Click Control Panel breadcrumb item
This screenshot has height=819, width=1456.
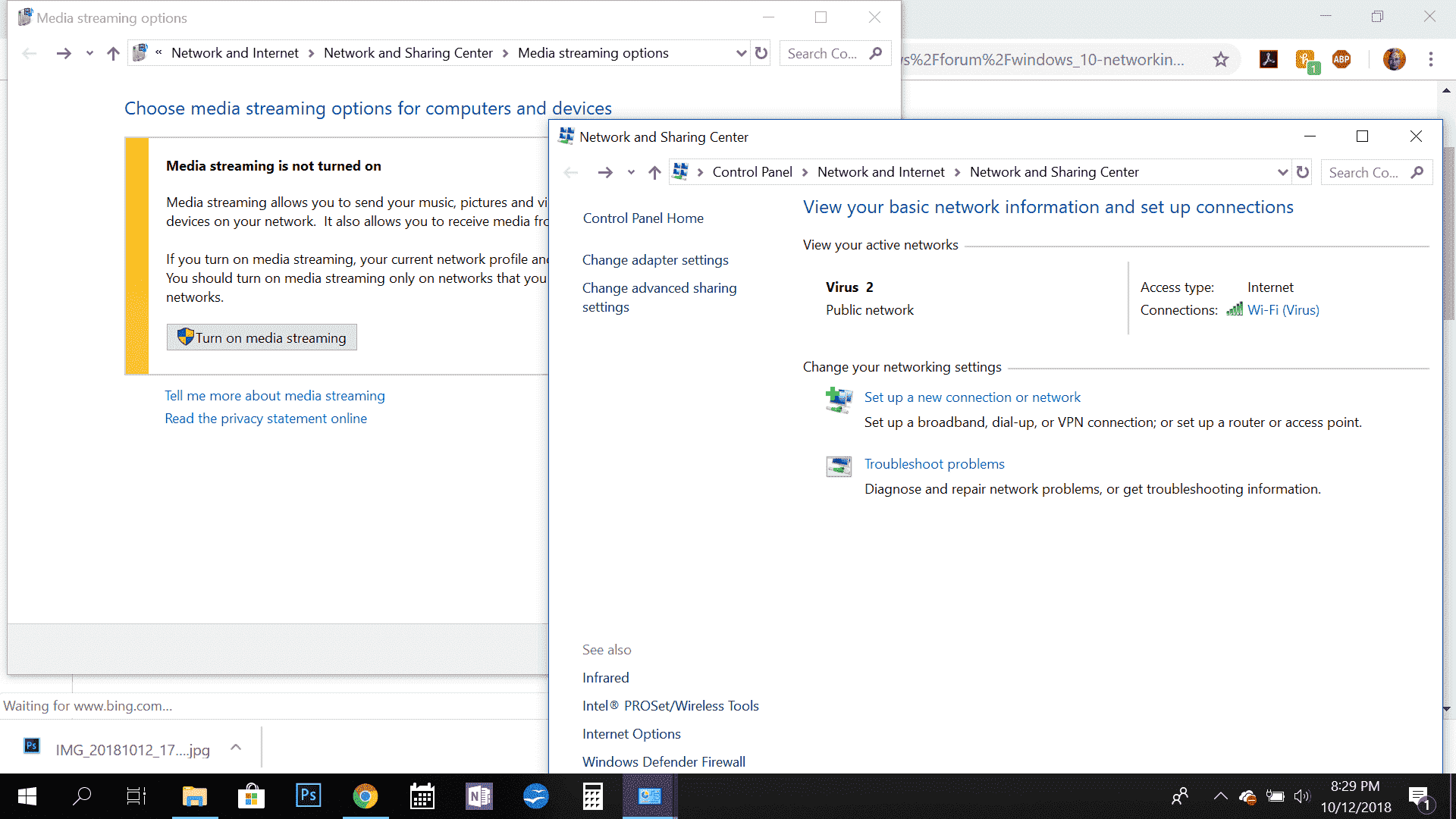(752, 172)
